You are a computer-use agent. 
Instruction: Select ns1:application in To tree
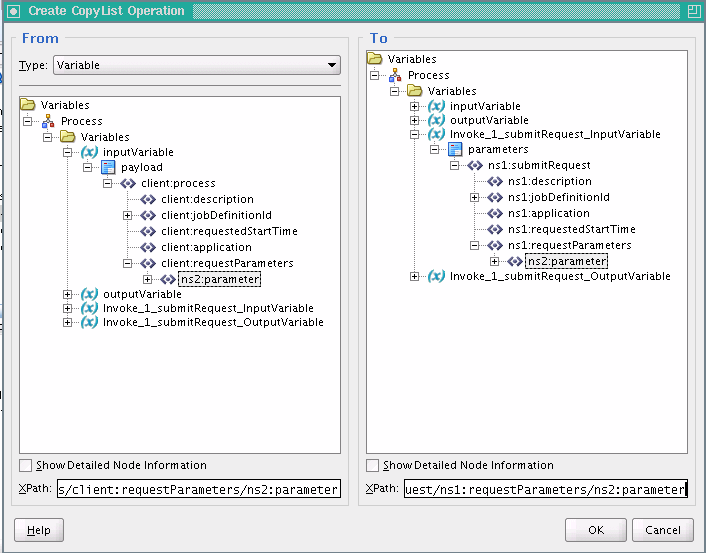click(x=549, y=213)
